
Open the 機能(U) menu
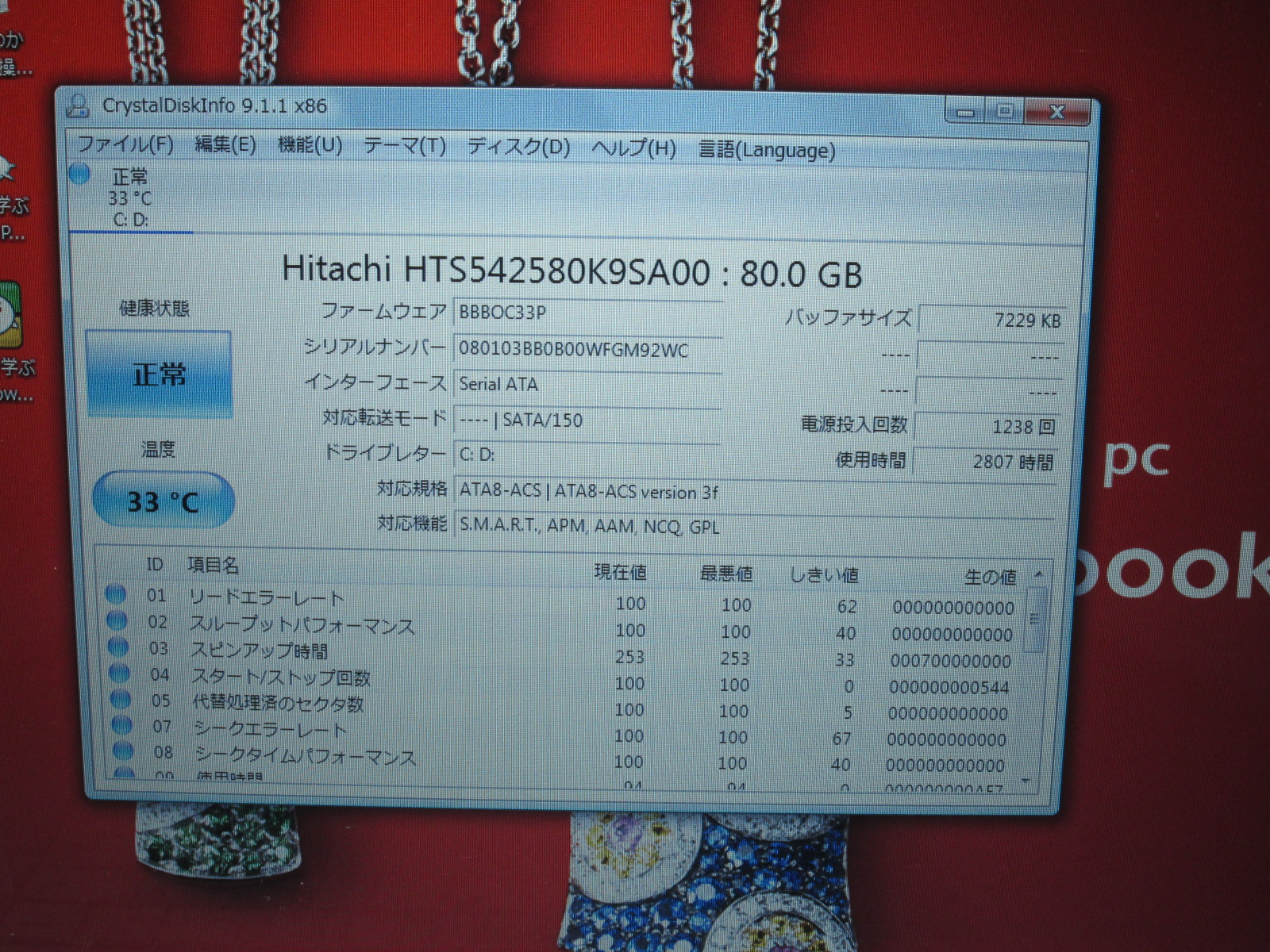(x=310, y=145)
